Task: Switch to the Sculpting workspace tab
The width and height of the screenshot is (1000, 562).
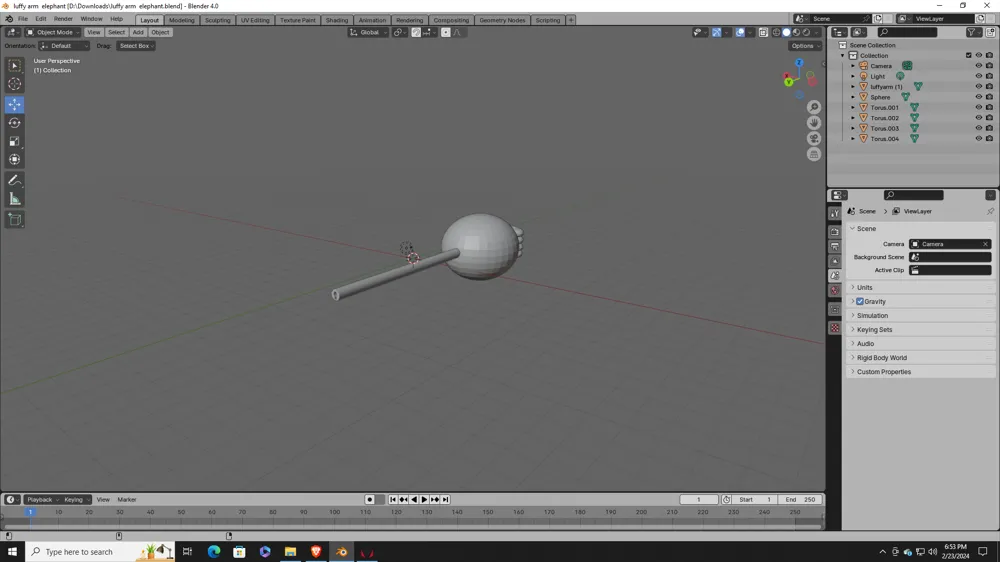Action: coord(217,20)
